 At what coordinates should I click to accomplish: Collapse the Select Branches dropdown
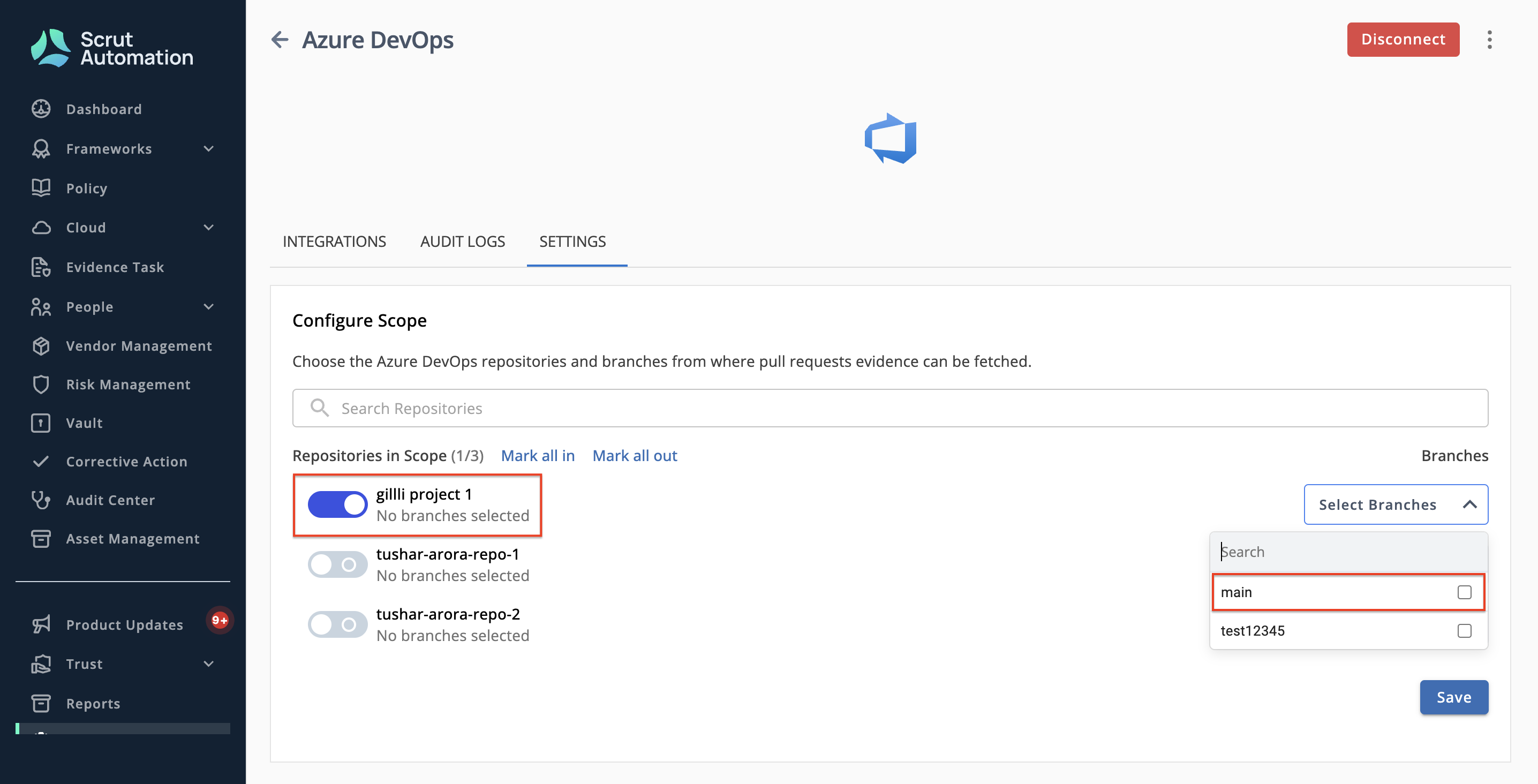1396,504
